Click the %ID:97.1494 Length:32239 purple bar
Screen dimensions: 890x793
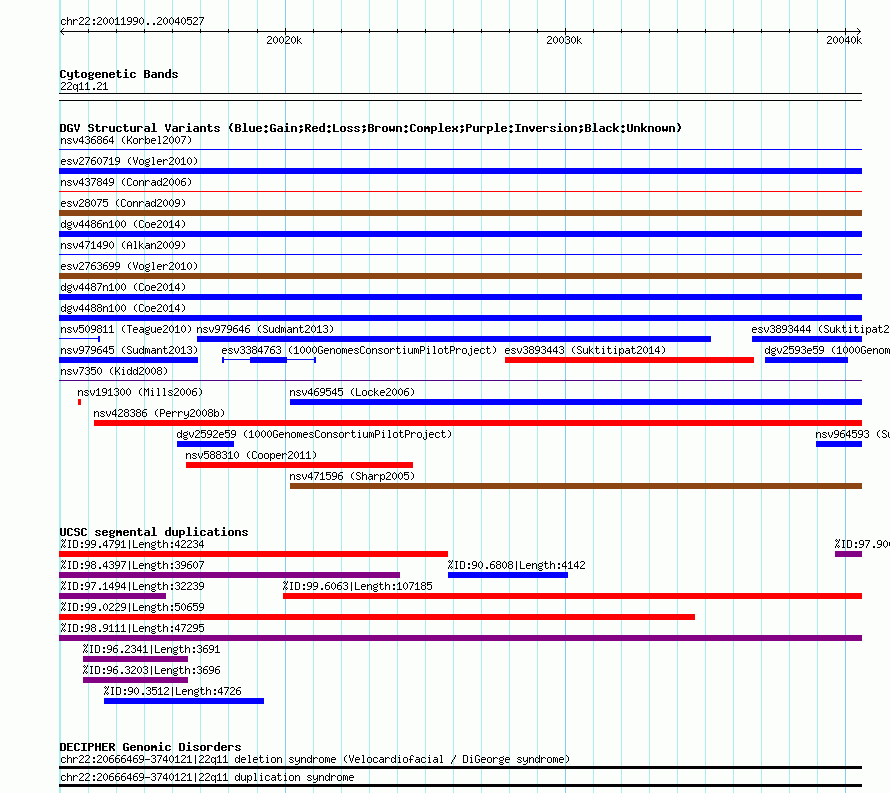112,596
